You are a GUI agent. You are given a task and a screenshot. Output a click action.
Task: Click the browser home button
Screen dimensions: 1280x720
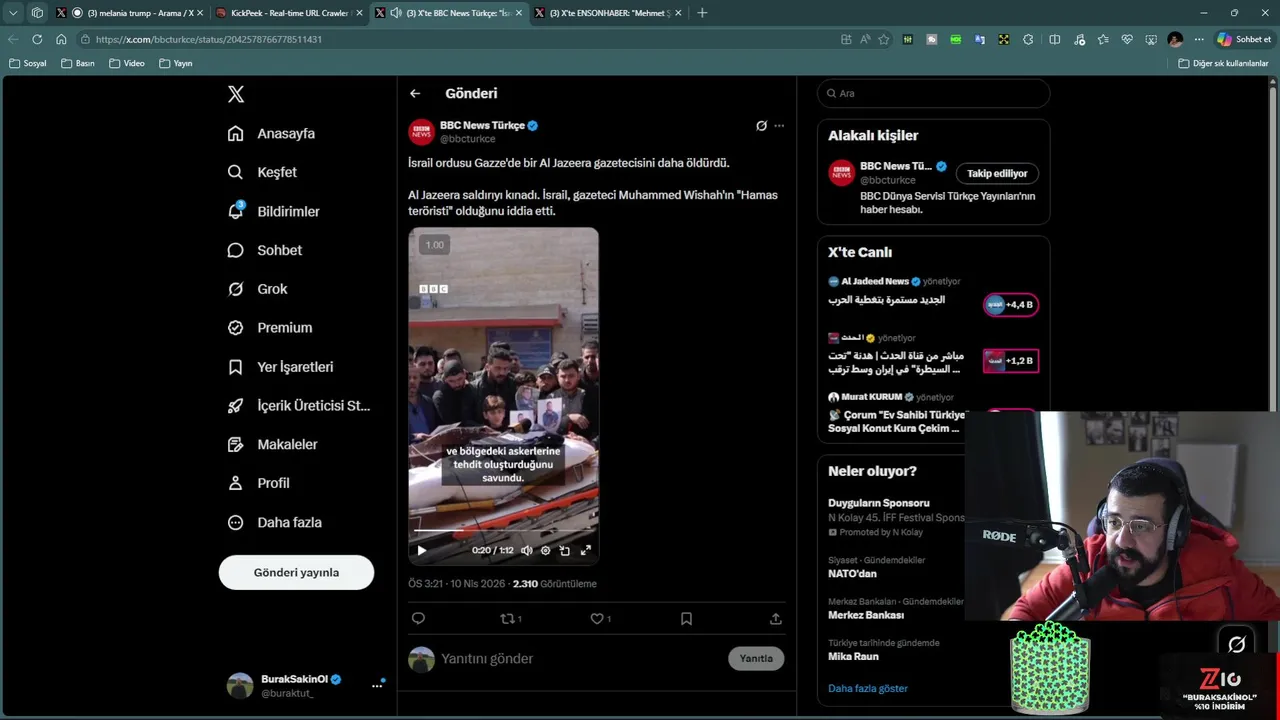coord(61,39)
